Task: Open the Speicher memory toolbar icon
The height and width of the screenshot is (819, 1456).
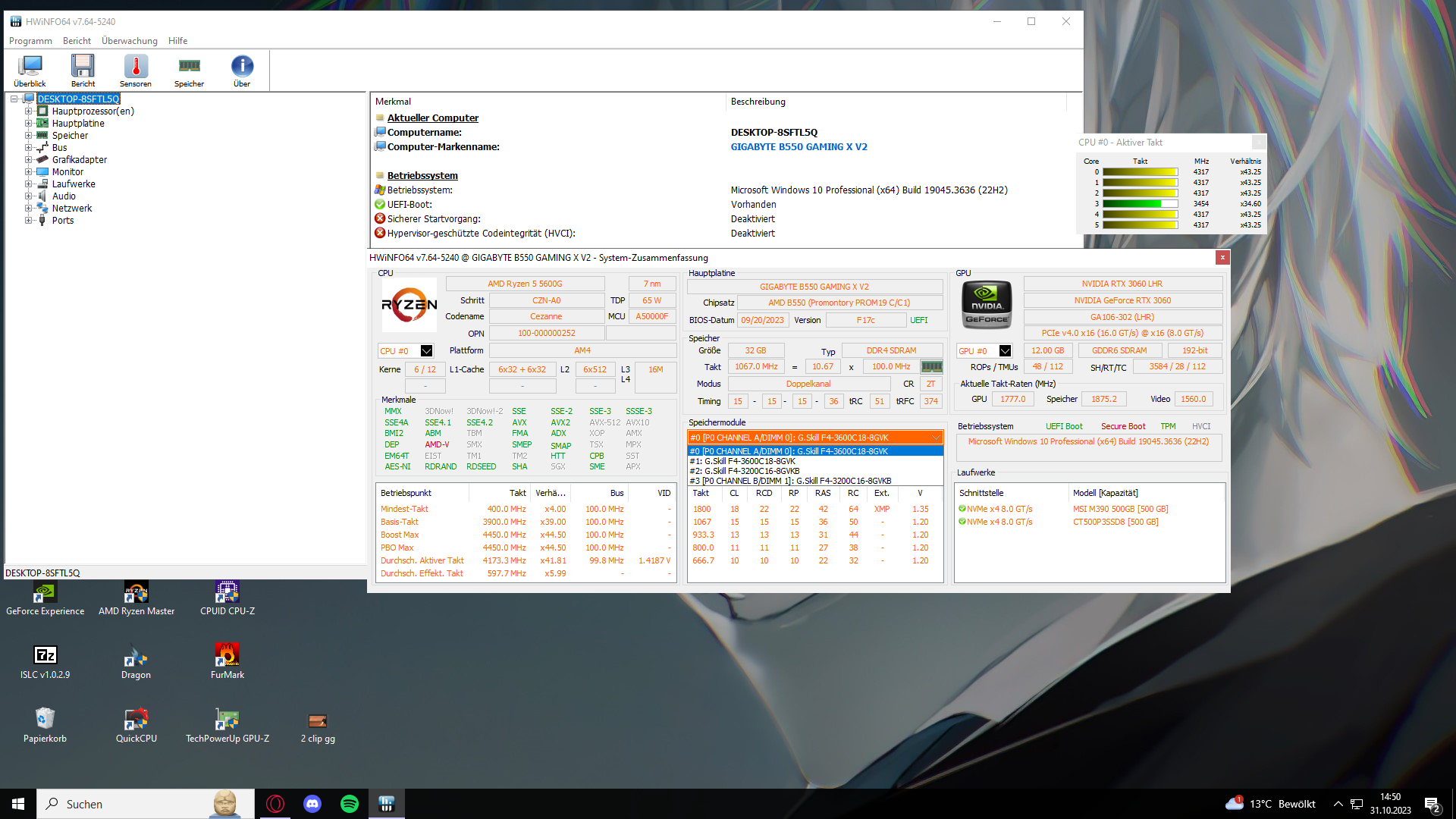Action: [x=189, y=67]
